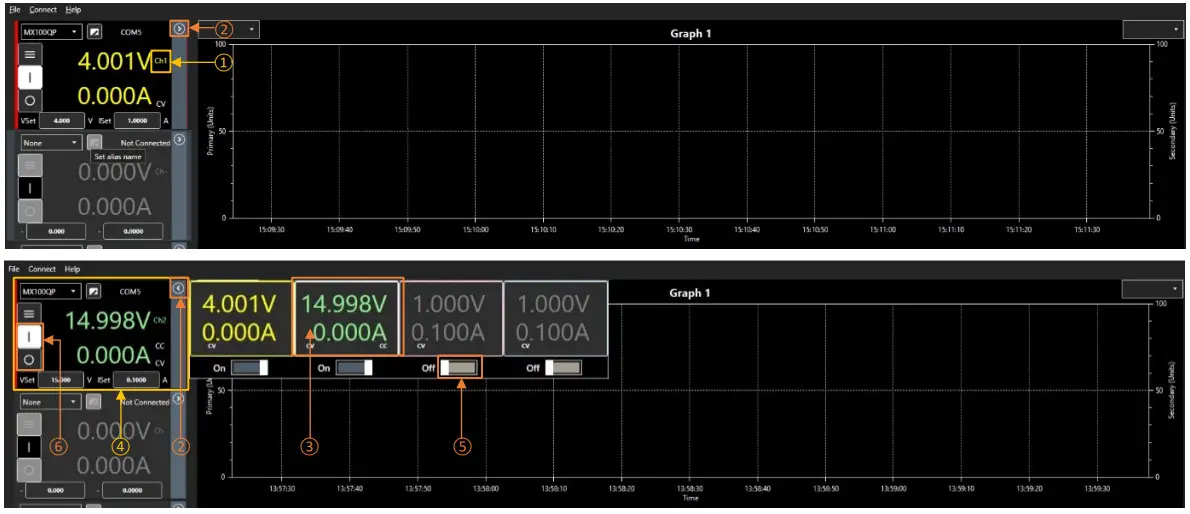Click 0.0000 field of None device, upper window
The image size is (1190, 514).
(132, 232)
